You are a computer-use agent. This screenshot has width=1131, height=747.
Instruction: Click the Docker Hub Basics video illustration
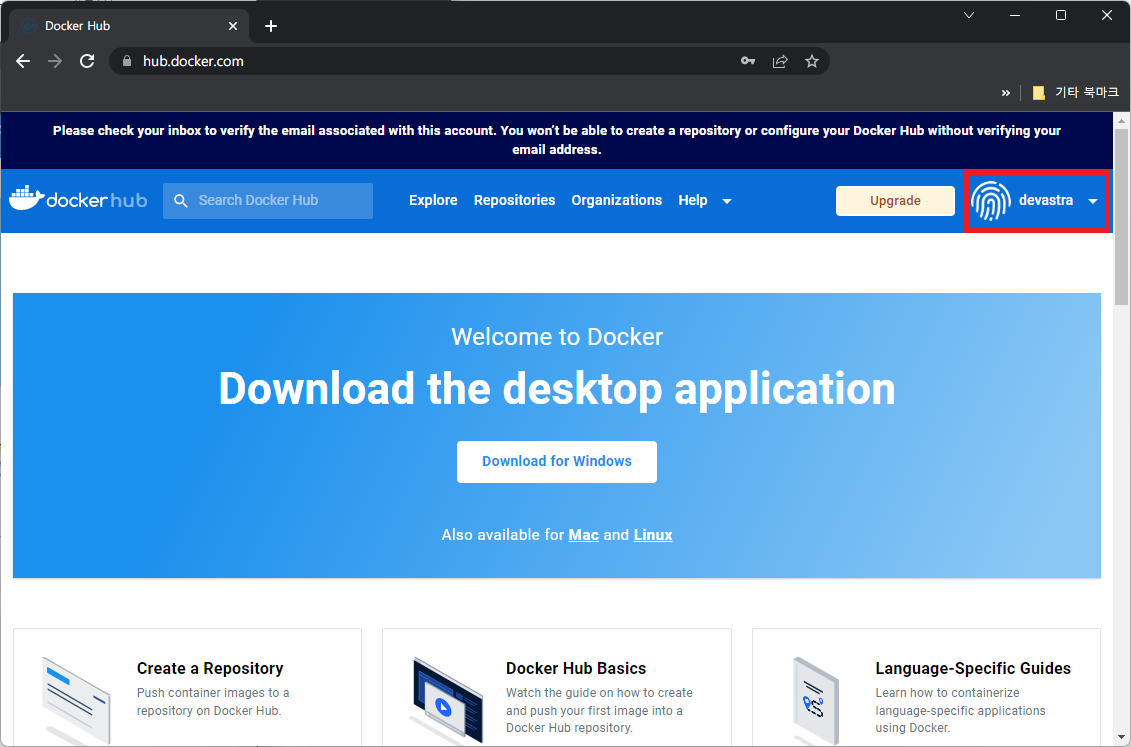[x=447, y=699]
